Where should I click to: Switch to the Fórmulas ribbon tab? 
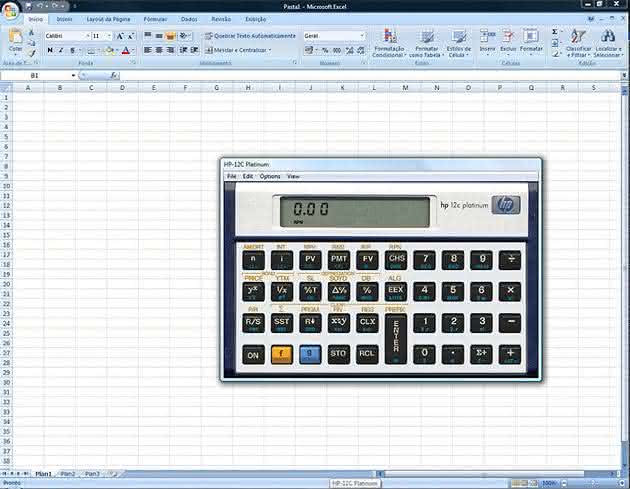(155, 19)
